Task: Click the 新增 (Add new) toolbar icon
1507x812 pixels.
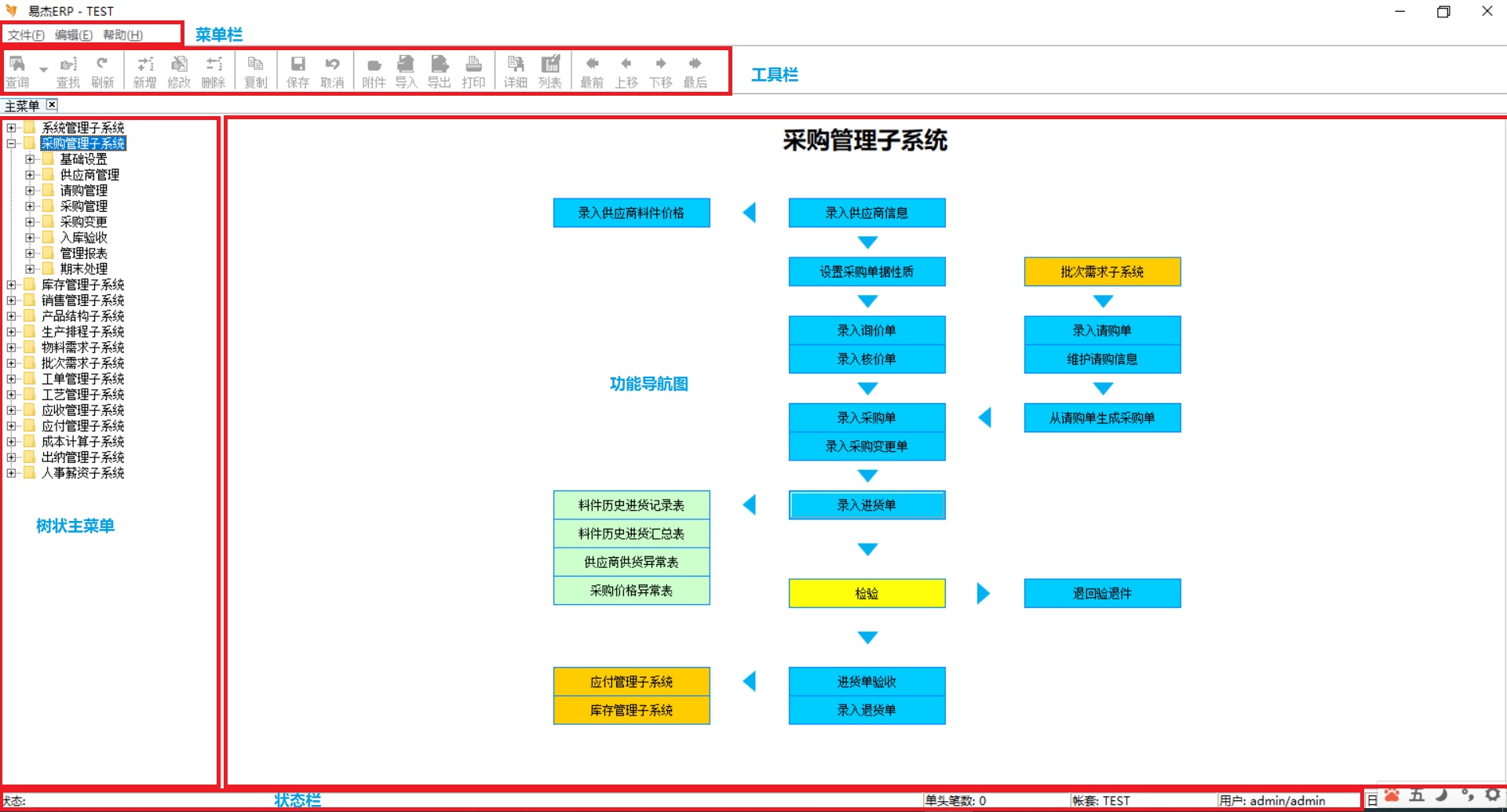Action: pyautogui.click(x=144, y=71)
